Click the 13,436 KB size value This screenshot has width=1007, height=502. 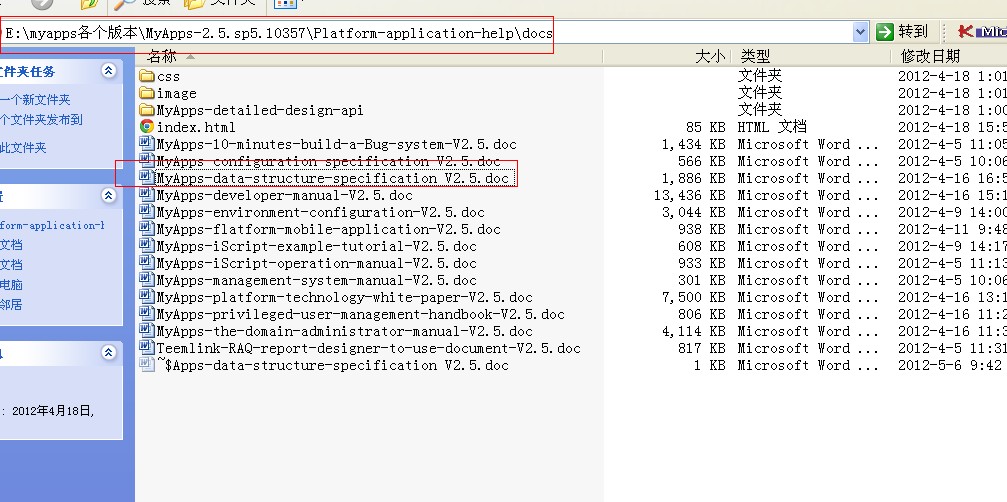[689, 195]
